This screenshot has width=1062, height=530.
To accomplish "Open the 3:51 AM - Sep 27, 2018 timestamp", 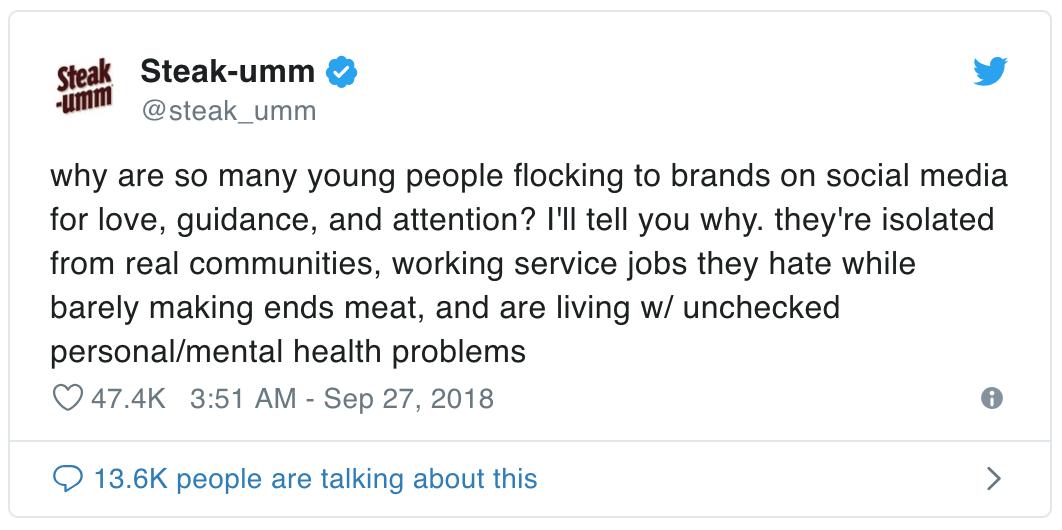I will pyautogui.click(x=340, y=399).
